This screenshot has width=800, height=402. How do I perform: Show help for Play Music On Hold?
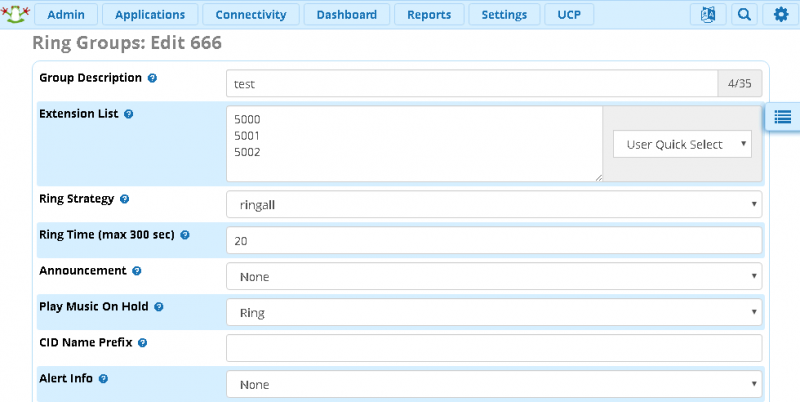tap(159, 307)
